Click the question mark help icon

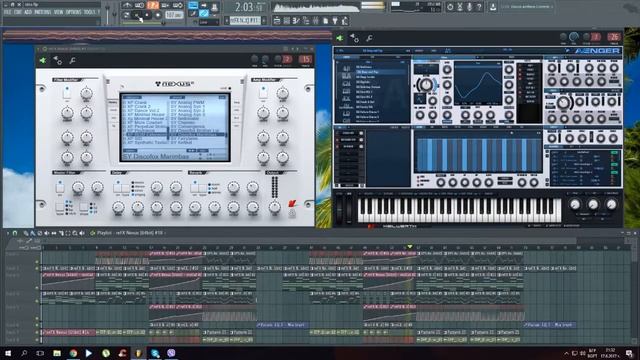[x=479, y=7]
